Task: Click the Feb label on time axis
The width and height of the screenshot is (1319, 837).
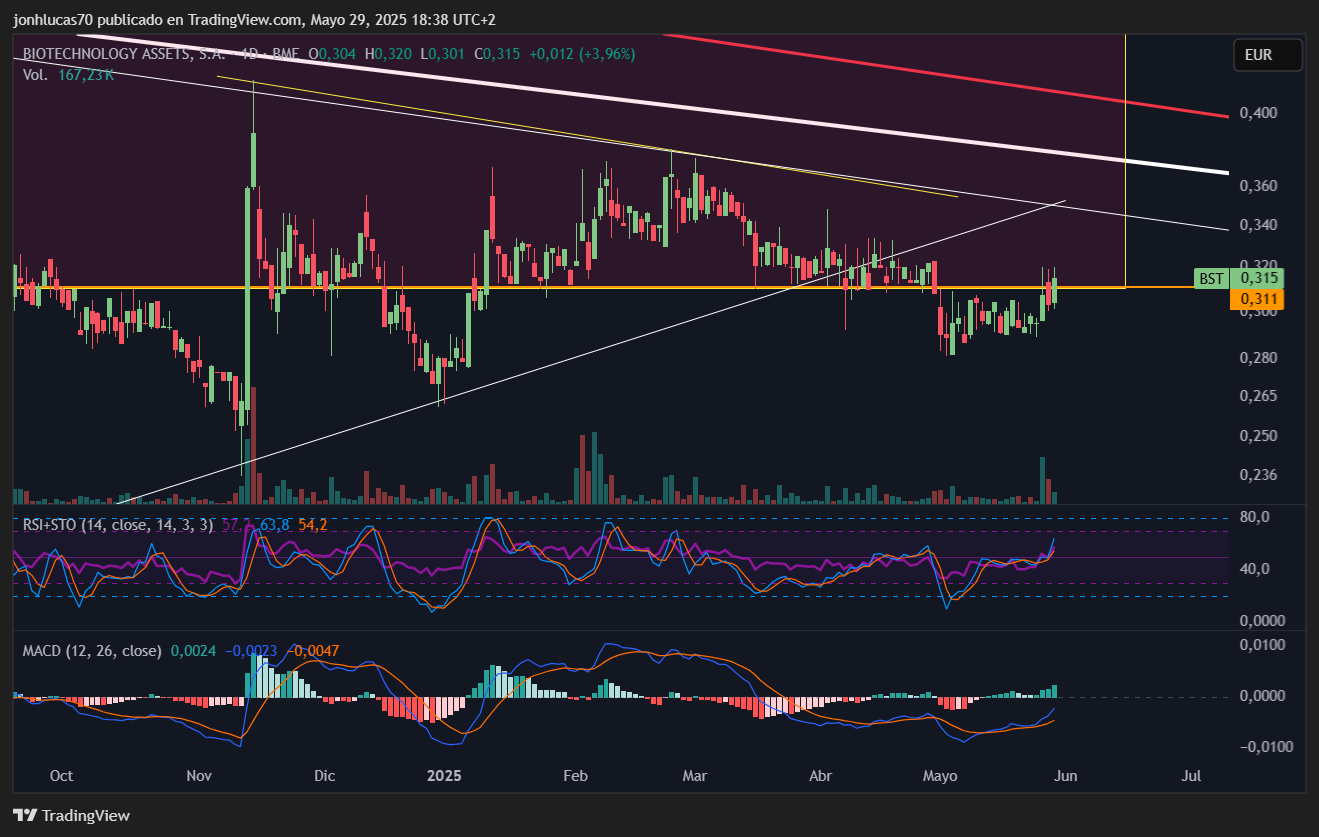Action: point(575,776)
